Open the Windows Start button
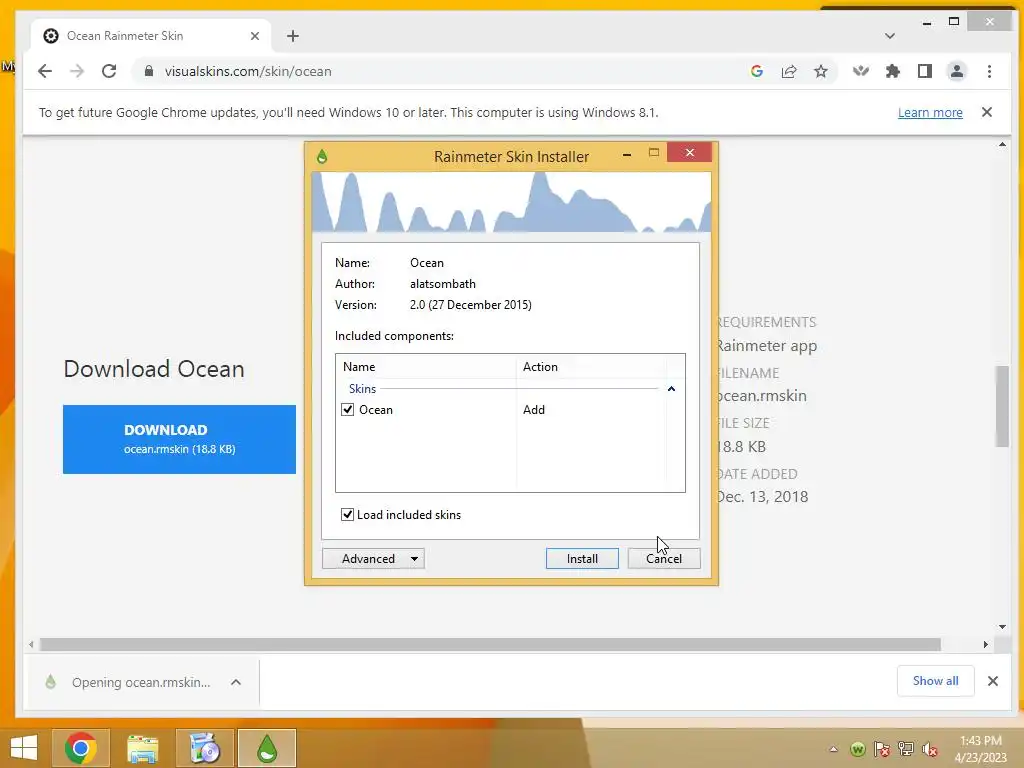The height and width of the screenshot is (768, 1024). click(24, 748)
